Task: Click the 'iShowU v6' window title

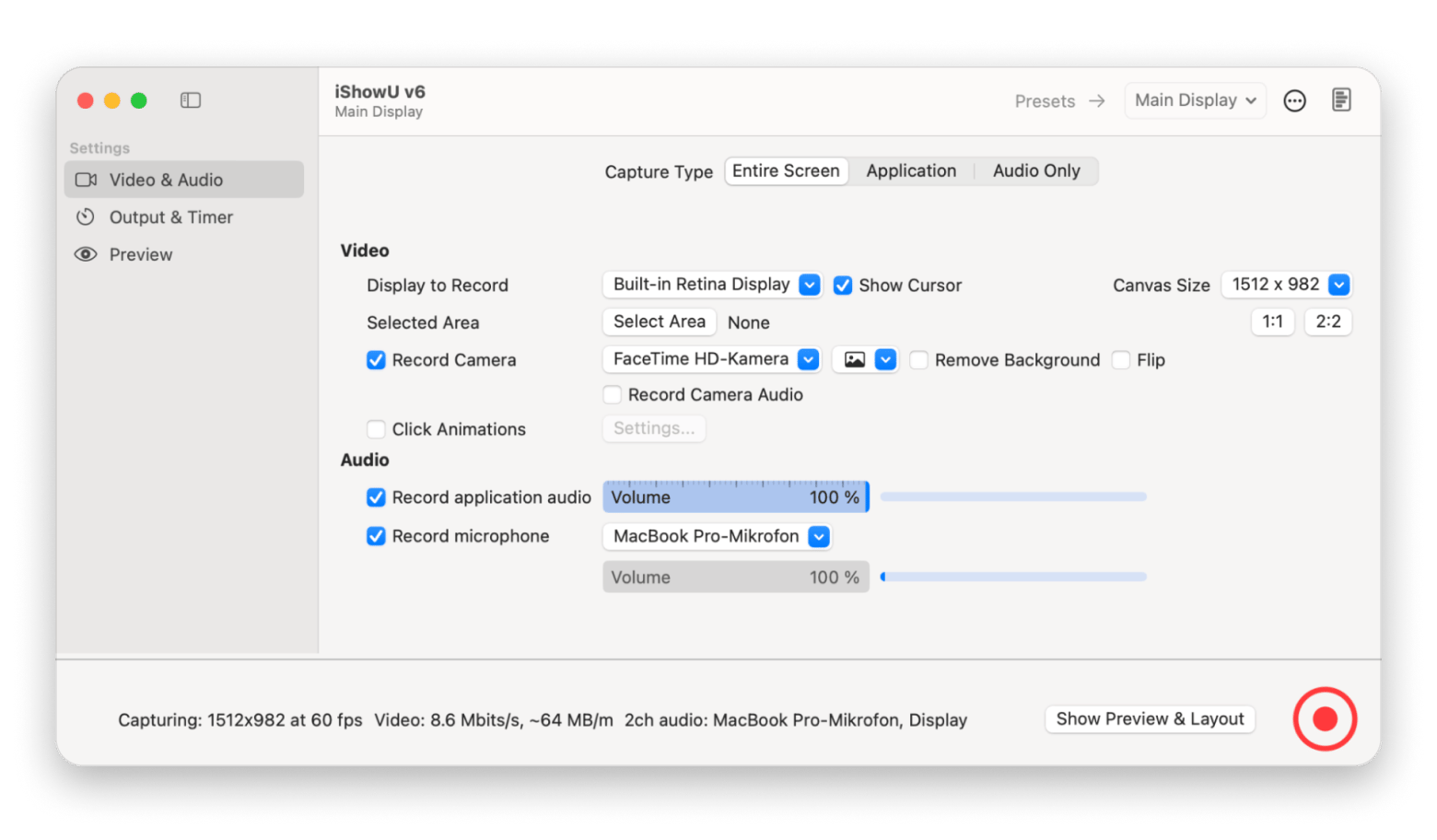Action: point(380,92)
